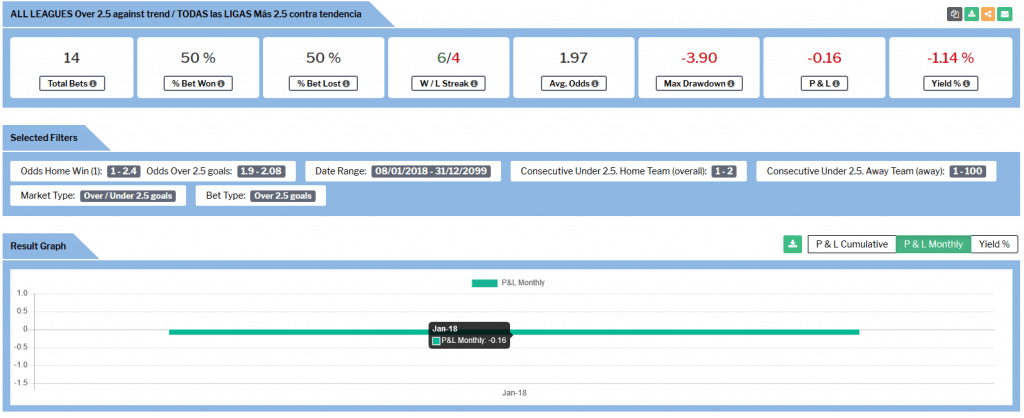The width and height of the screenshot is (1024, 418).
Task: Show info for Max Drawdown
Action: click(731, 84)
